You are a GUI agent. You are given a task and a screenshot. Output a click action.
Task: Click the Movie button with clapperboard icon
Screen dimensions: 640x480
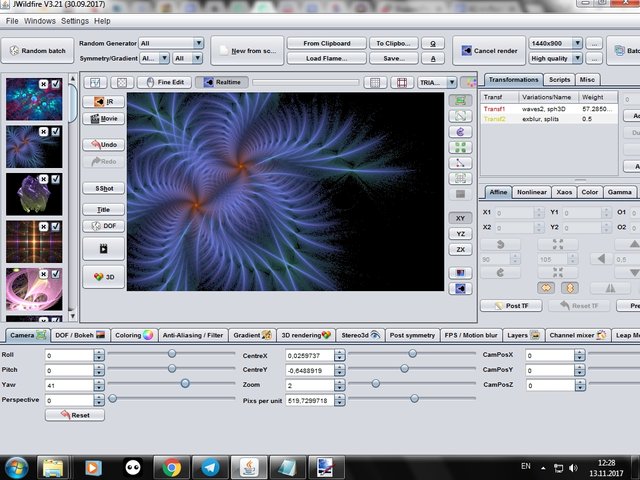(103, 119)
